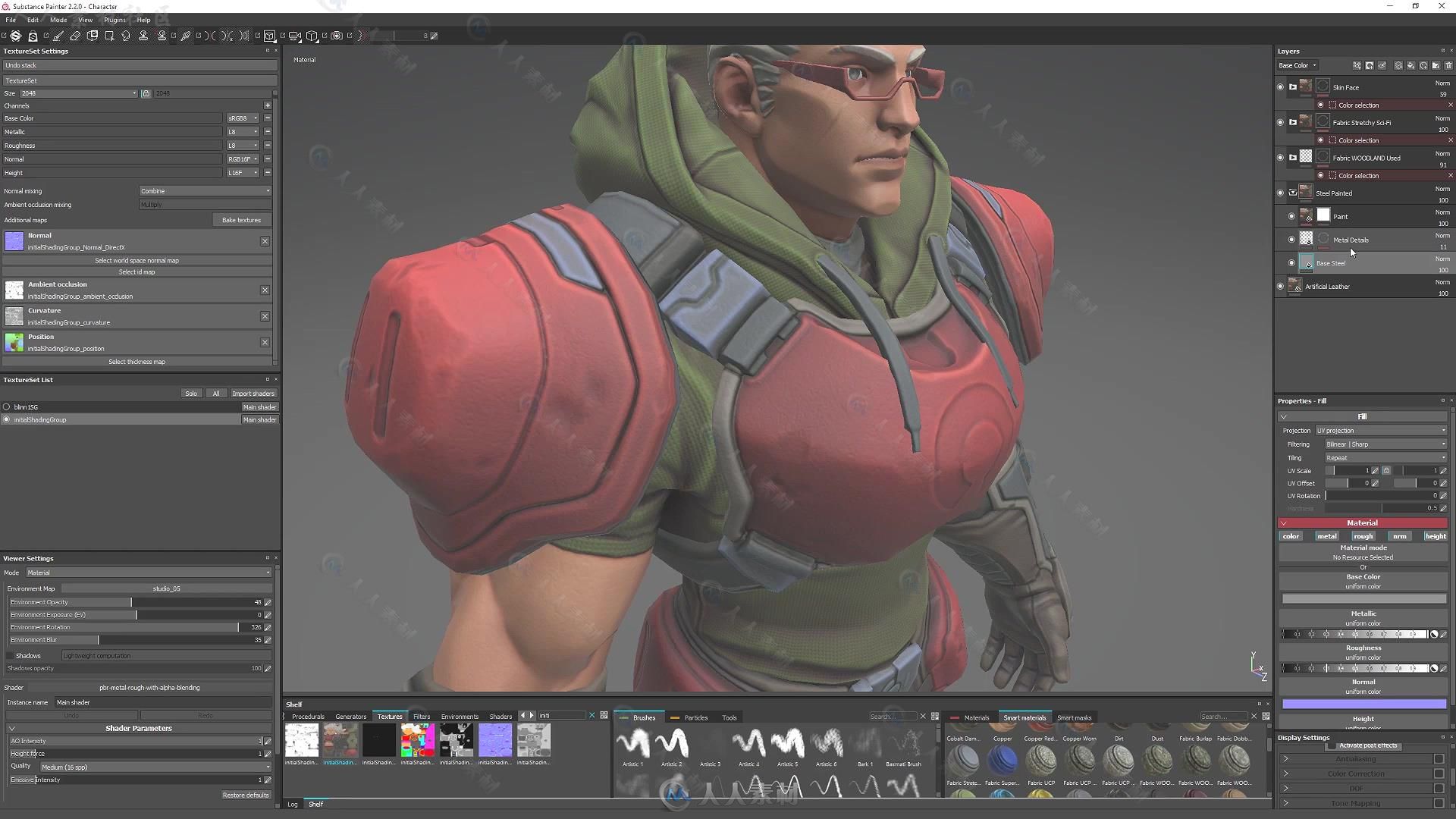Switch to the Smart masks tab
1456x819 pixels.
click(x=1074, y=717)
